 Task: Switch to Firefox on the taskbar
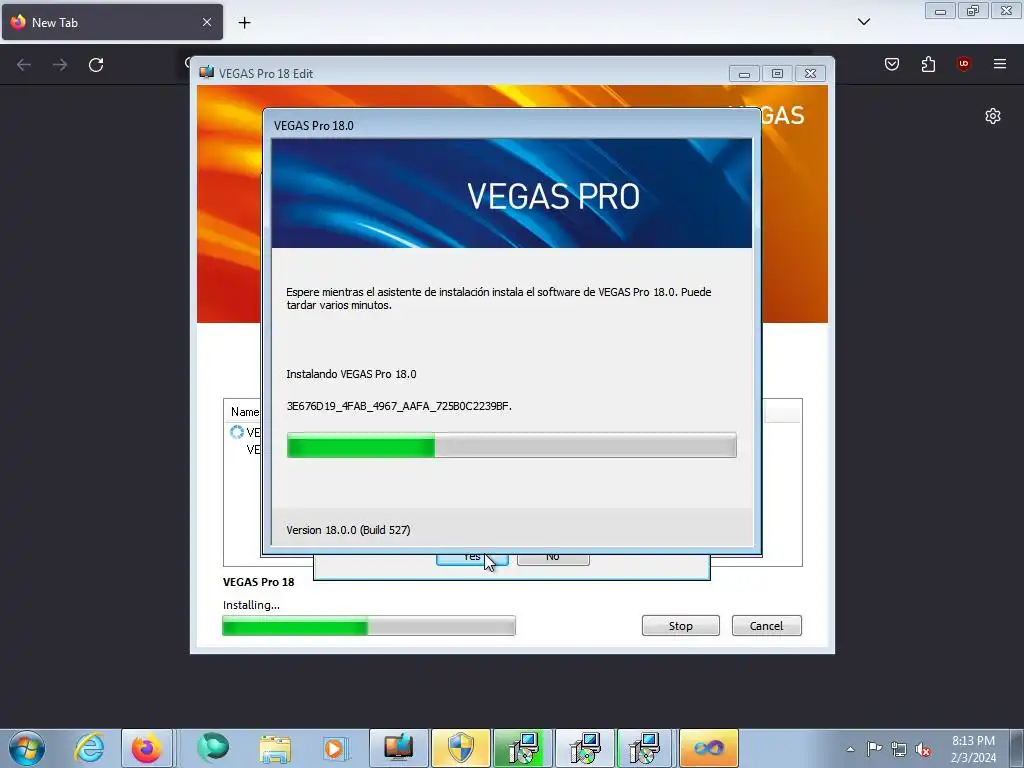147,748
